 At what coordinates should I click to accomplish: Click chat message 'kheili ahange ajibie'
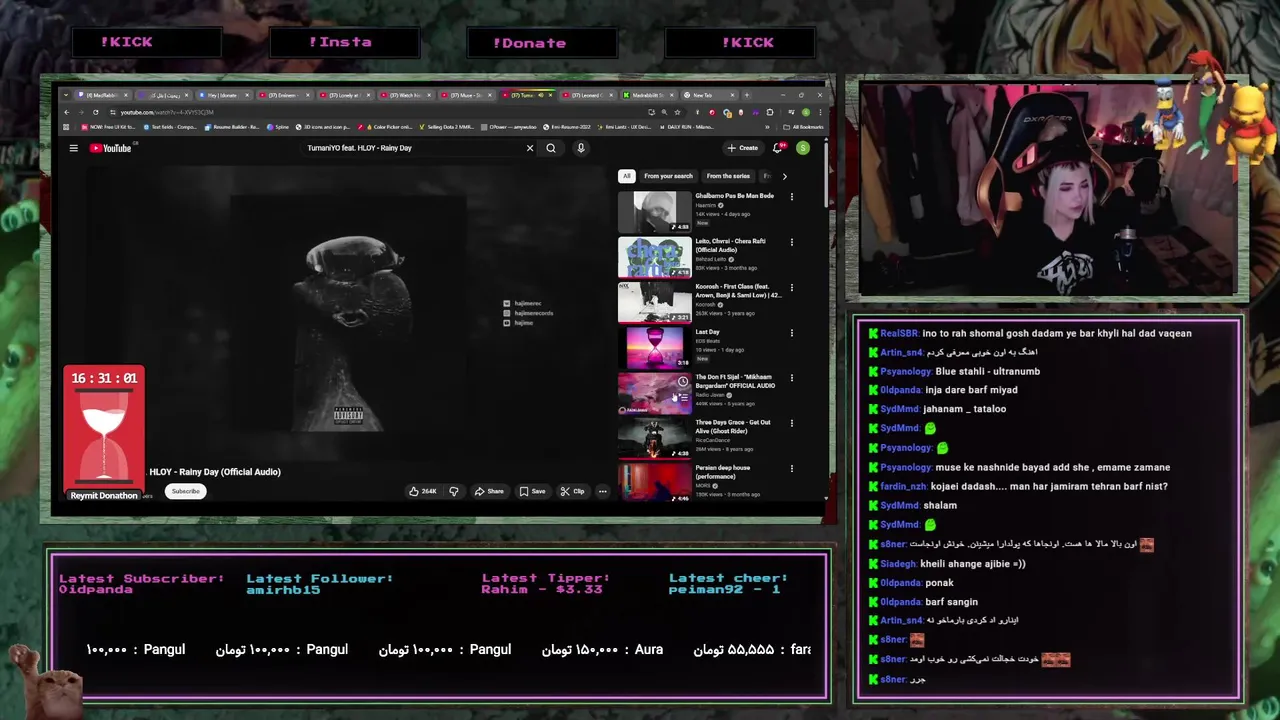[x=973, y=563]
